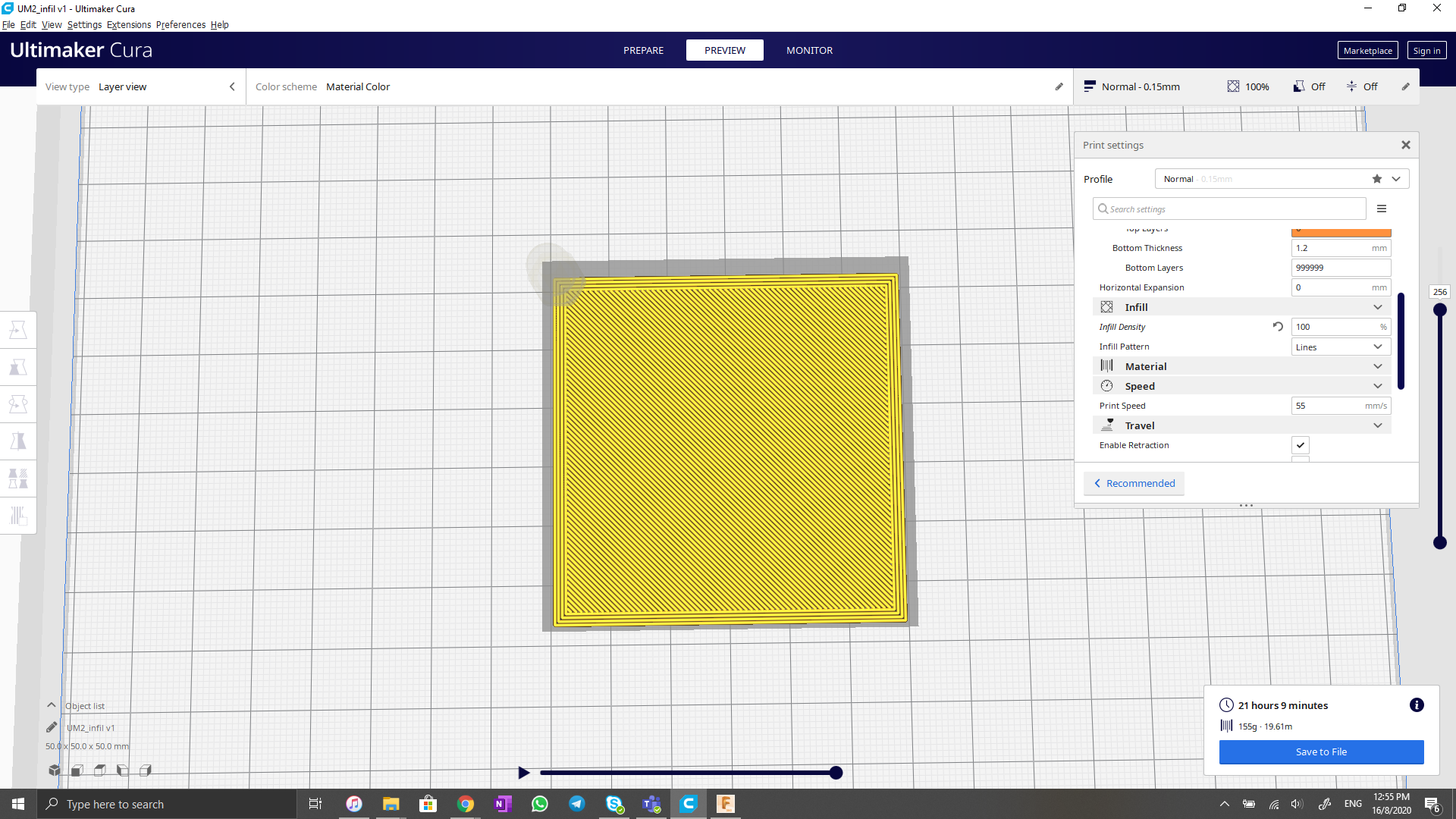
Task: Click the infill 100% indicator in summary
Action: 1248,86
